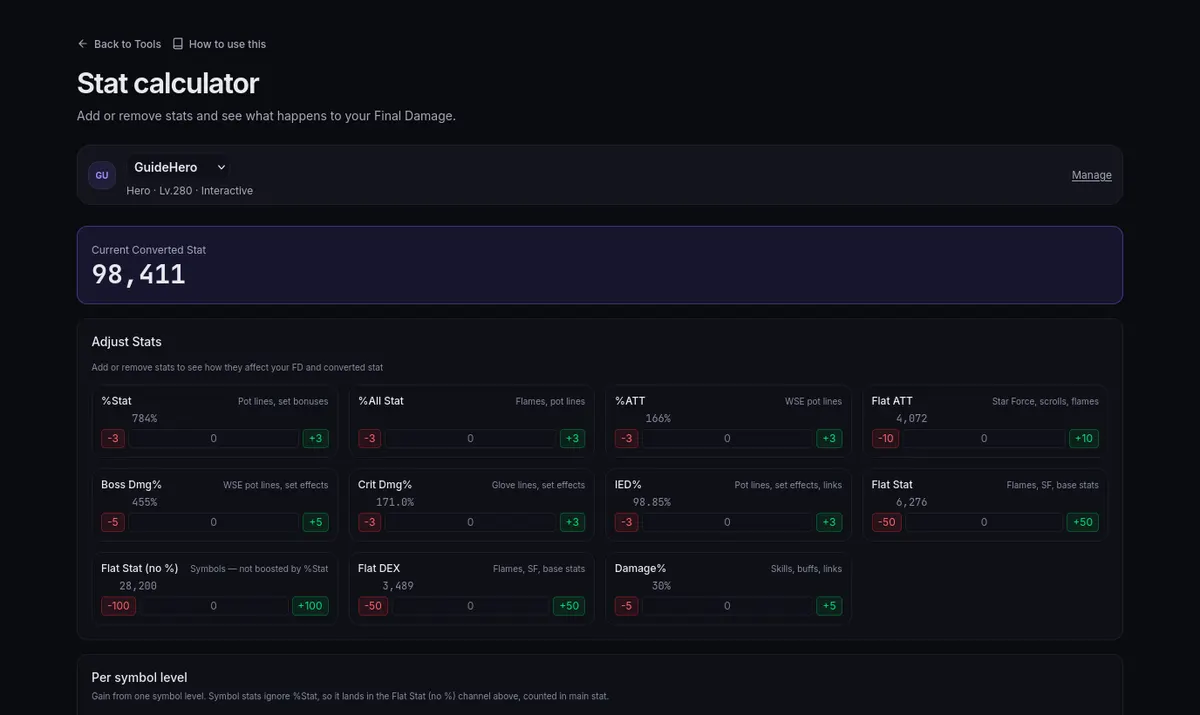Increase %ATT with the +3 button

pyautogui.click(x=829, y=438)
